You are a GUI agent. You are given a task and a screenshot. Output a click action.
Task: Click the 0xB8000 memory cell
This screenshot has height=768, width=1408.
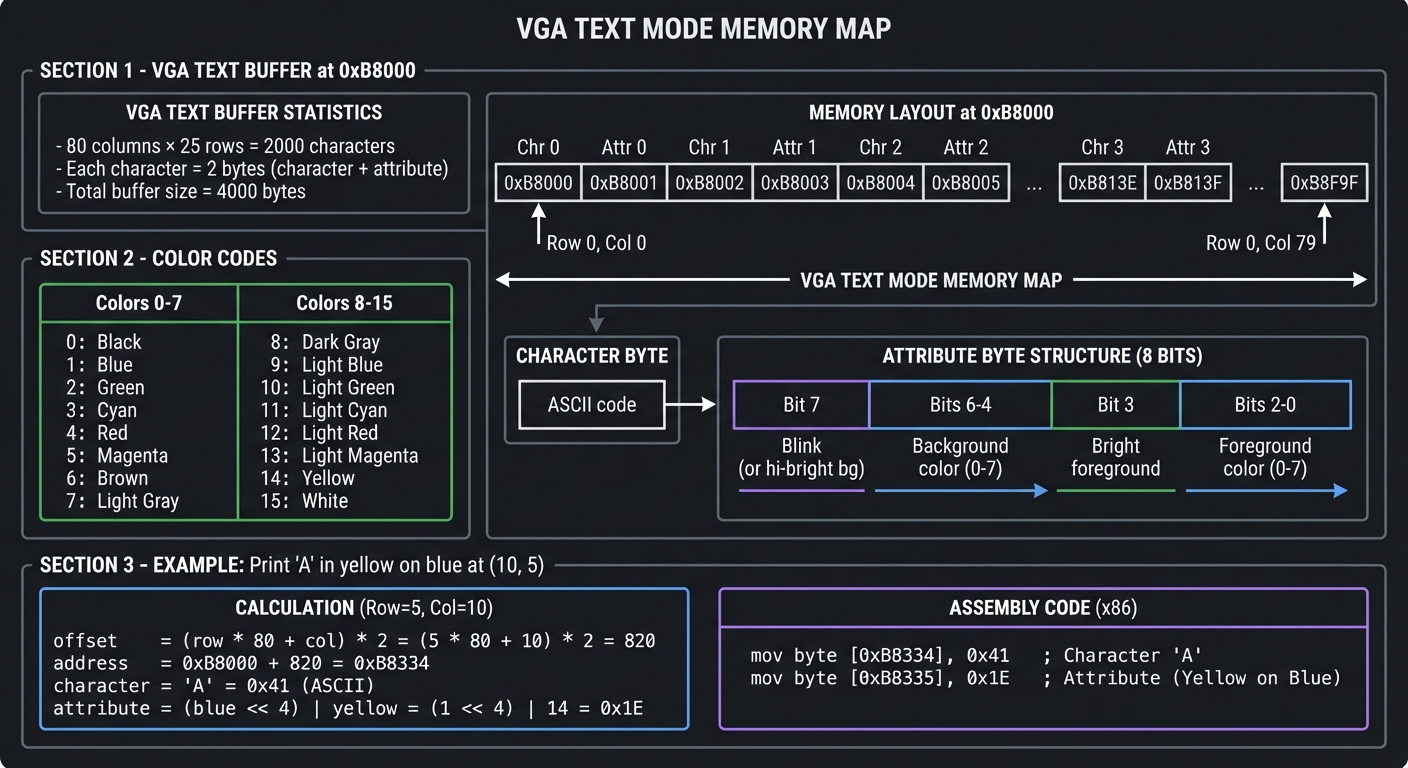click(x=537, y=182)
